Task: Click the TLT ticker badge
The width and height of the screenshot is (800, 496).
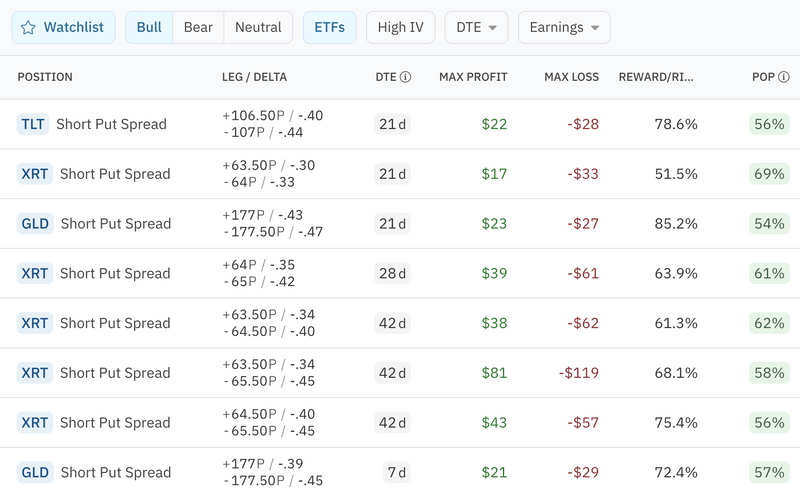Action: [x=33, y=124]
